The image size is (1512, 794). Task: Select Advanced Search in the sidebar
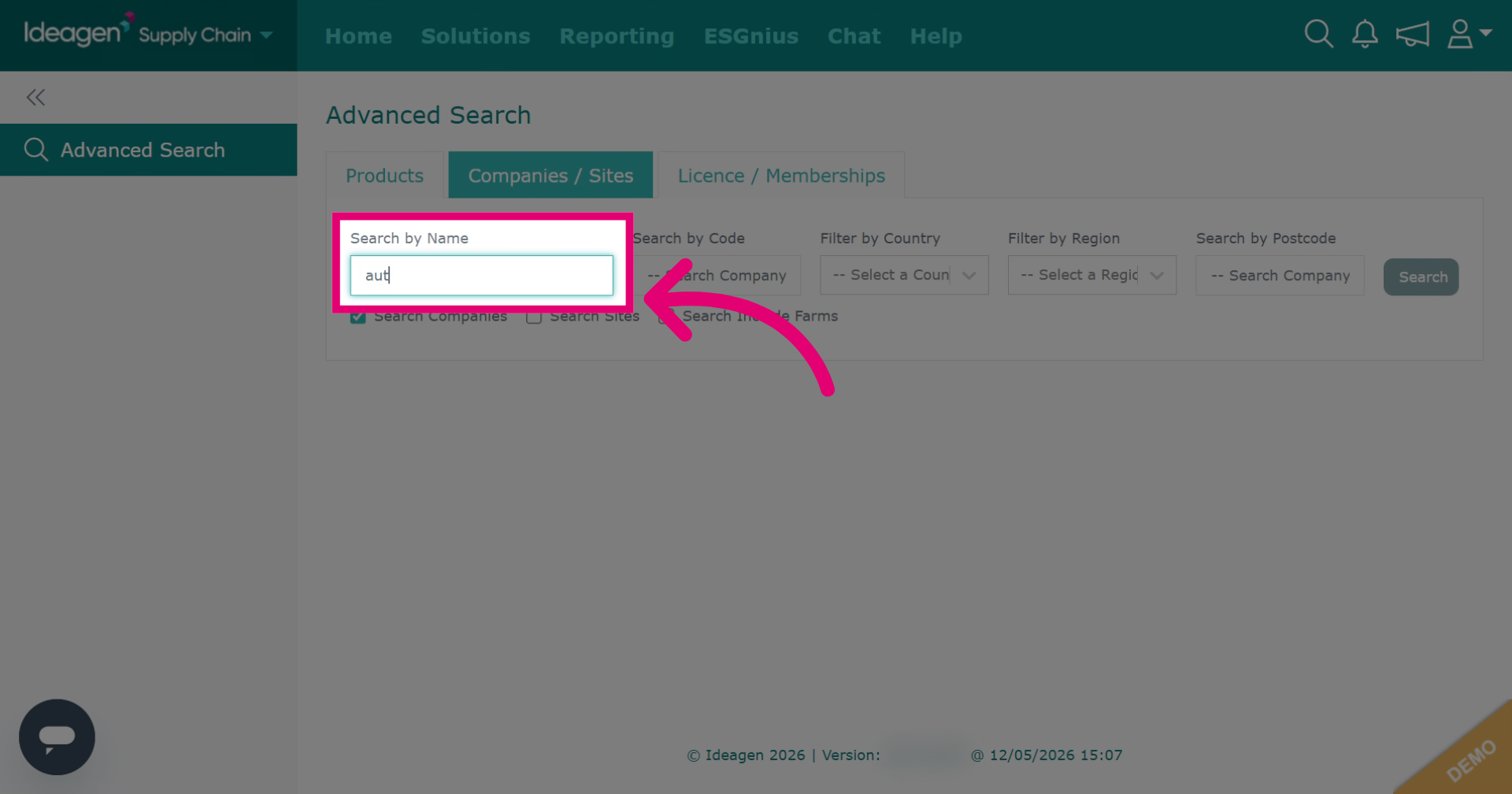[148, 150]
